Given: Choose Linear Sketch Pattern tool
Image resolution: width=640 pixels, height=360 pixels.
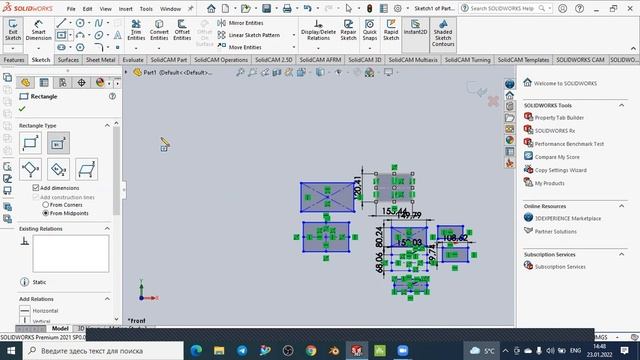Looking at the screenshot, I should [x=249, y=35].
